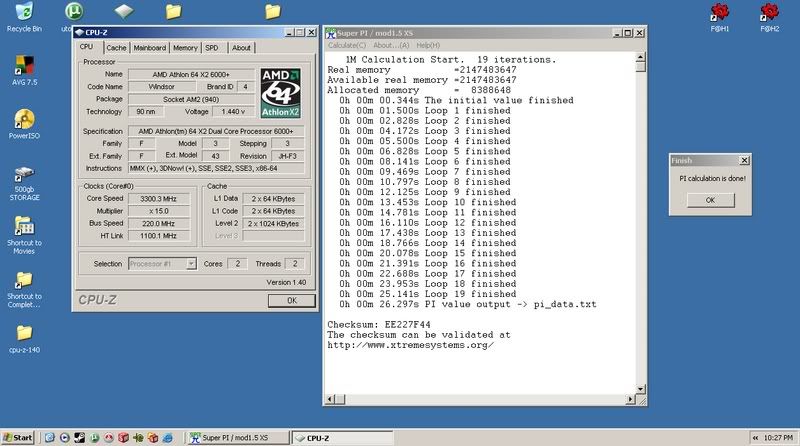
Task: Launch the red cube quick launch icon
Action: (x=123, y=437)
